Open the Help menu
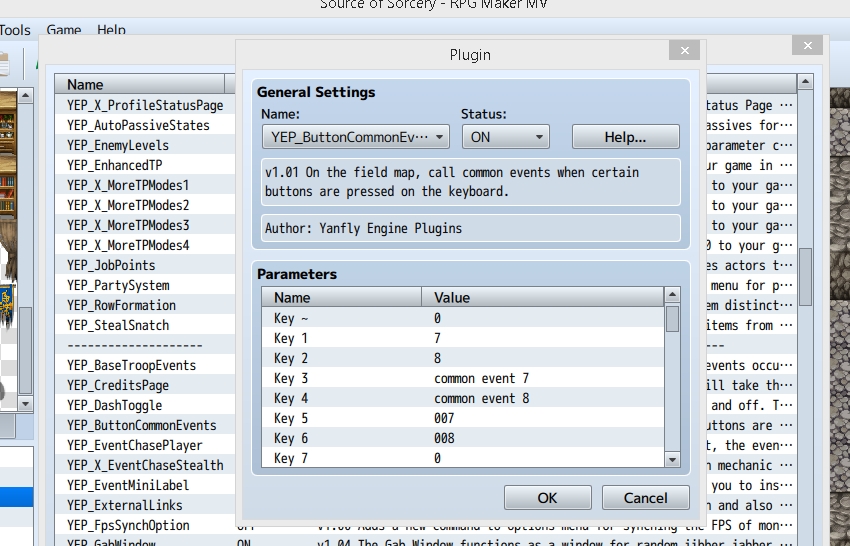Viewport: 850px width, 546px height. tap(111, 30)
